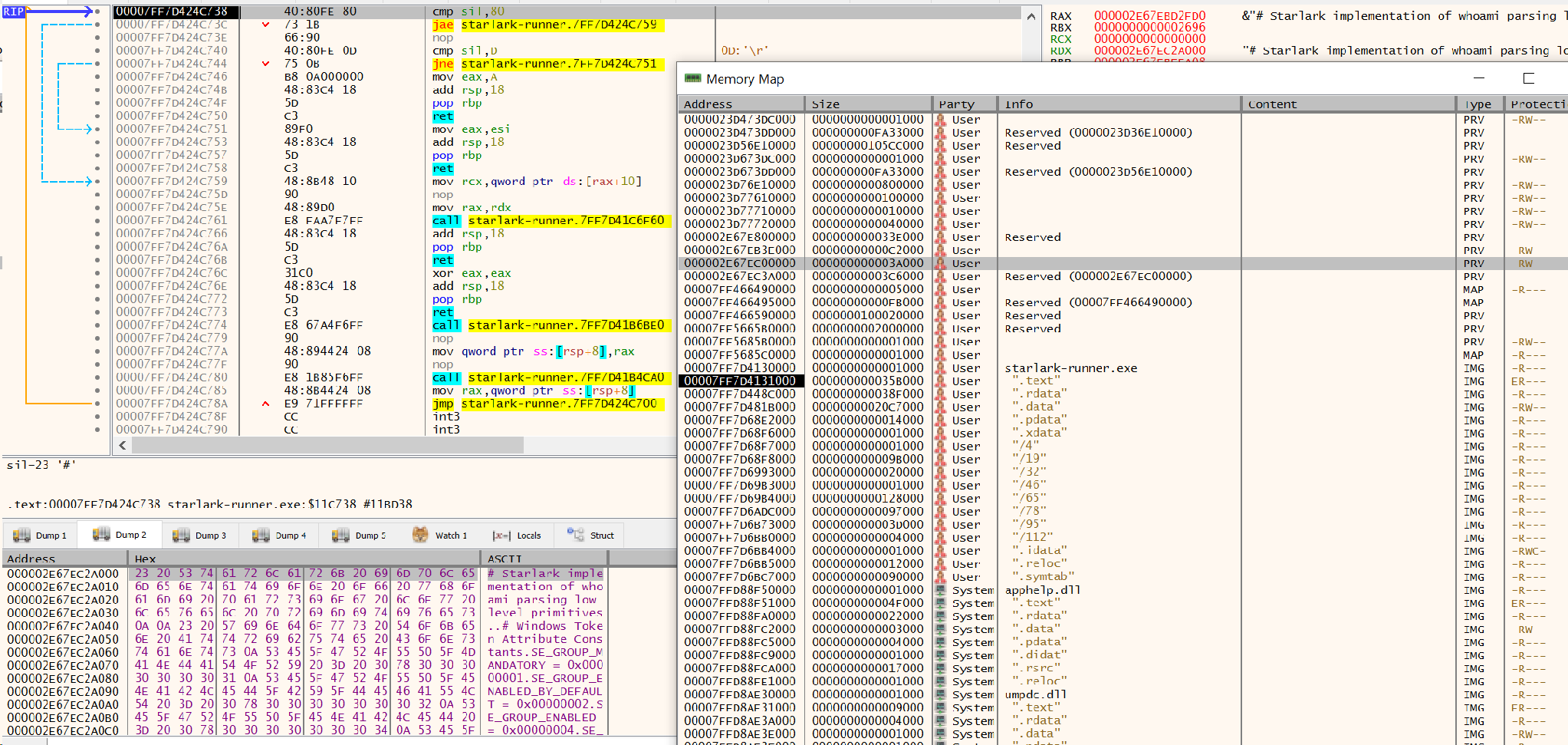This screenshot has height=745, width=1568.
Task: Click the dump Address column header
Action: tap(66, 559)
